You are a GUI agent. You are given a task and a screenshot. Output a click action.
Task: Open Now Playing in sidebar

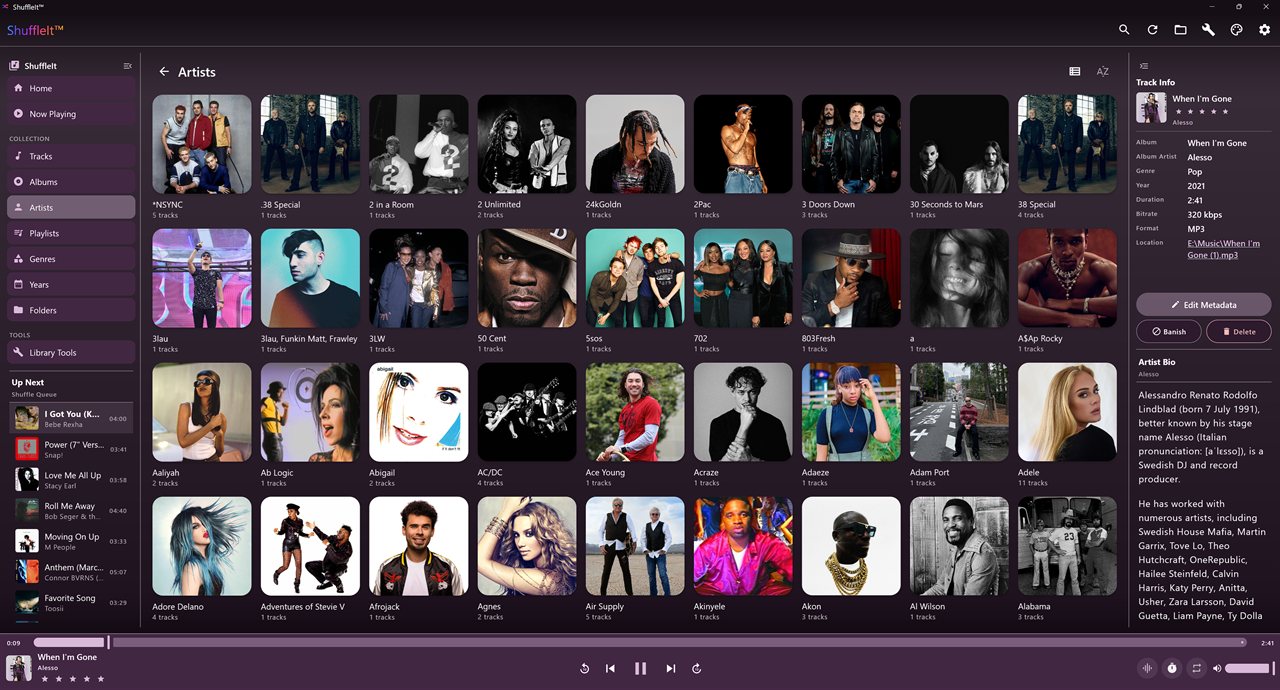click(x=71, y=114)
